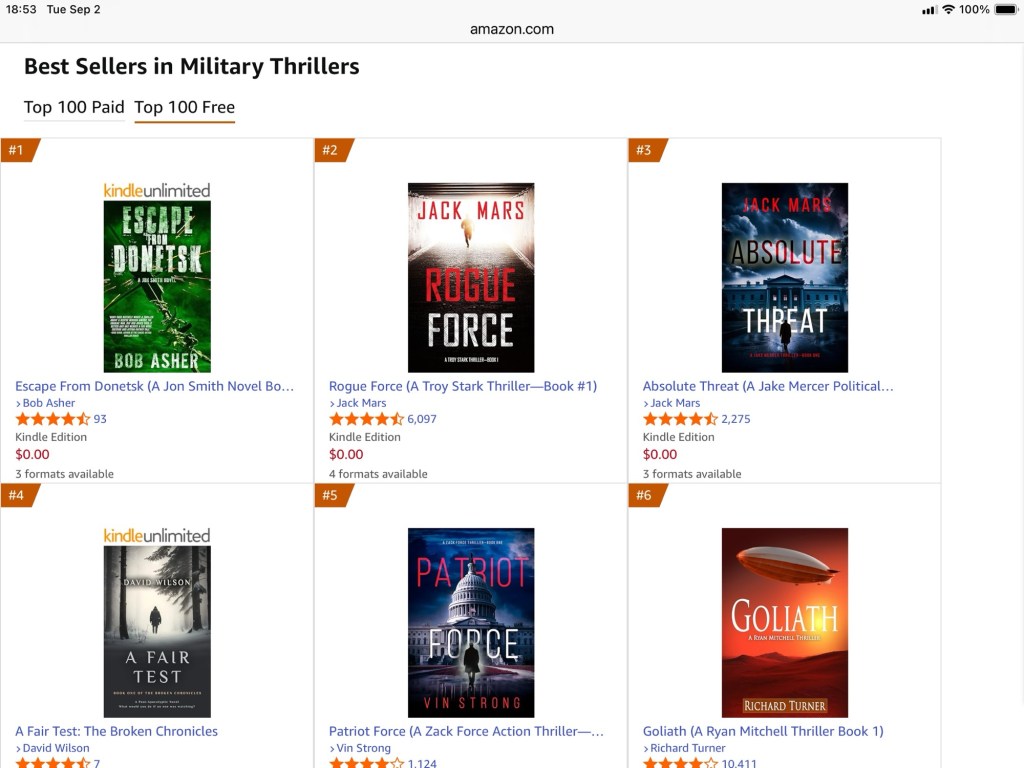
Task: Open the Patriot Force cover image
Action: (x=471, y=622)
